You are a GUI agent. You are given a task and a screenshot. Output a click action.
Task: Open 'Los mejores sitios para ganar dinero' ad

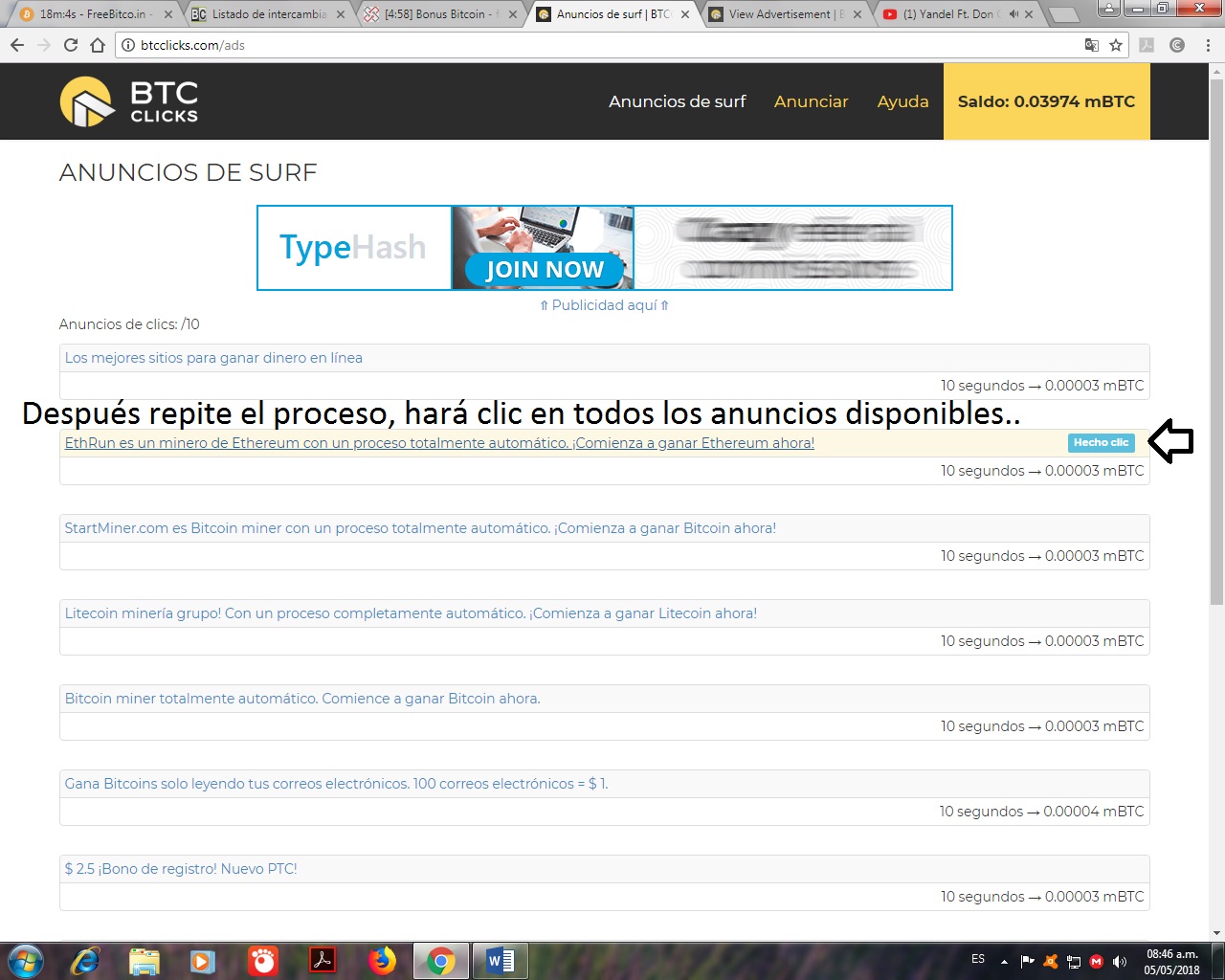click(213, 358)
